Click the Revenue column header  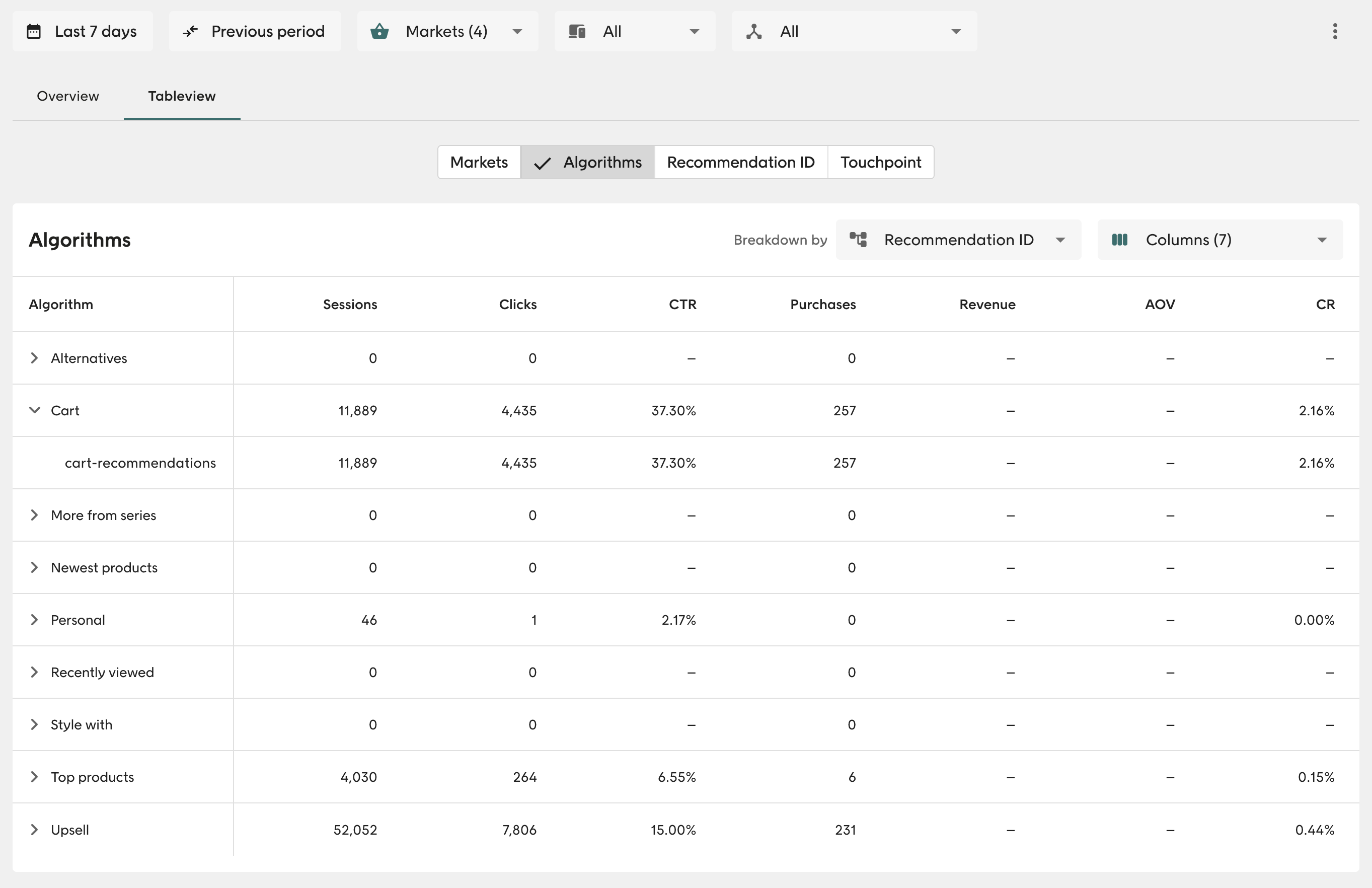[x=987, y=305]
